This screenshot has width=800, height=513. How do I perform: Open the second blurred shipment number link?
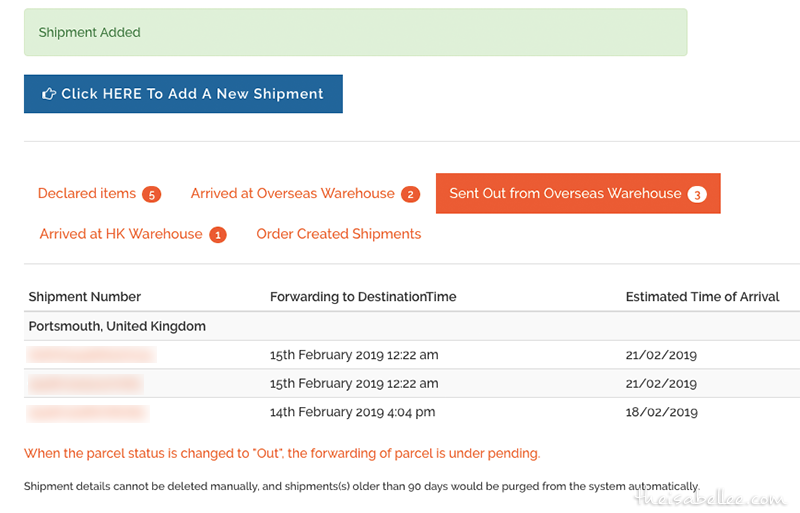tap(86, 383)
